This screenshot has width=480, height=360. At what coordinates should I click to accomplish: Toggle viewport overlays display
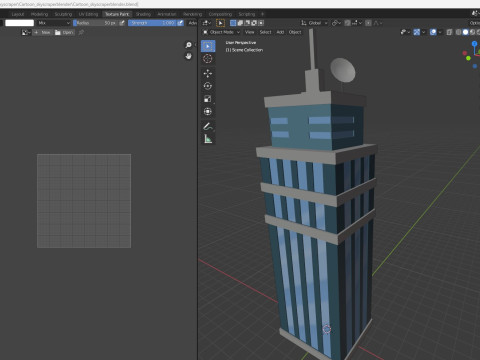point(433,32)
